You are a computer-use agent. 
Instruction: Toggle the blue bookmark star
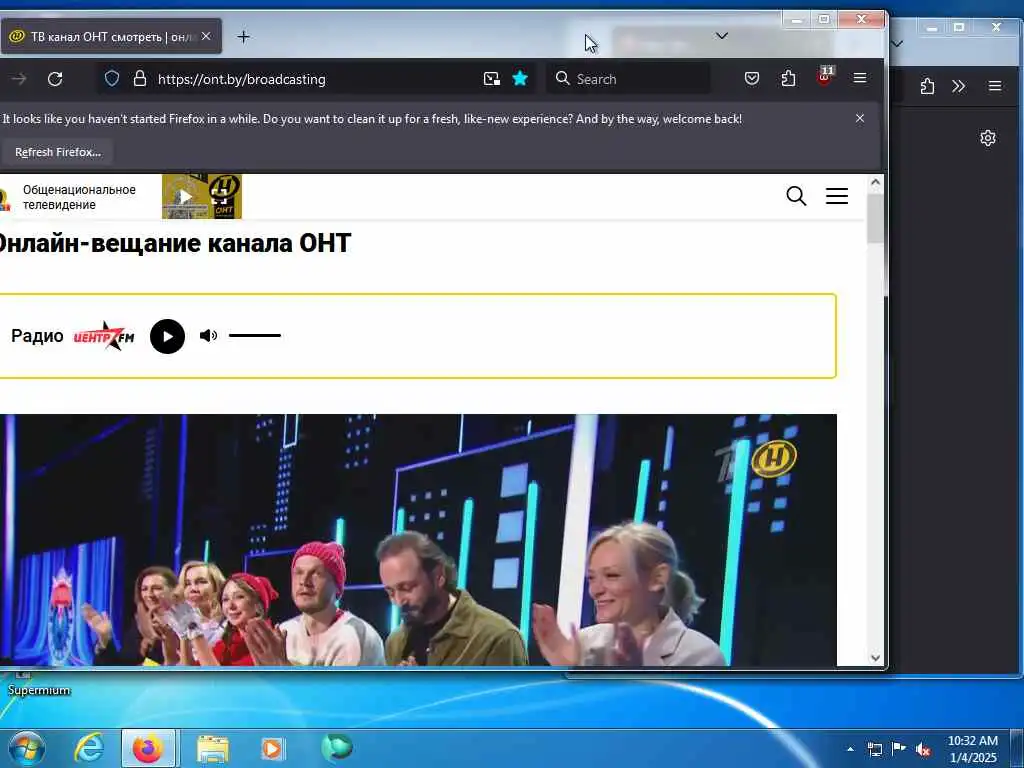point(520,78)
